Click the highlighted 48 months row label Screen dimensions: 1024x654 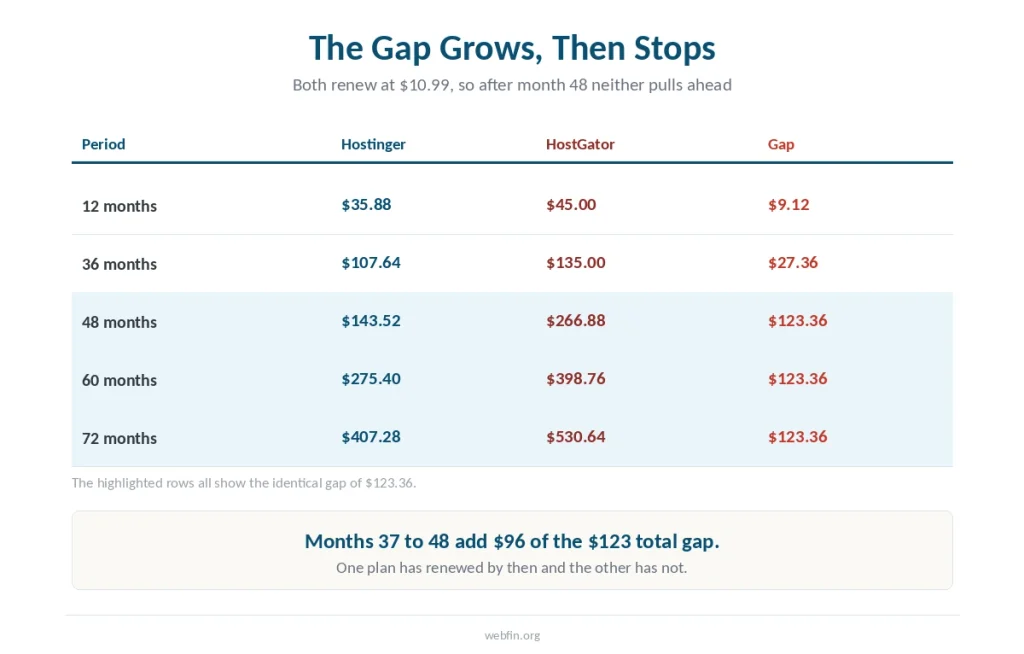point(120,323)
